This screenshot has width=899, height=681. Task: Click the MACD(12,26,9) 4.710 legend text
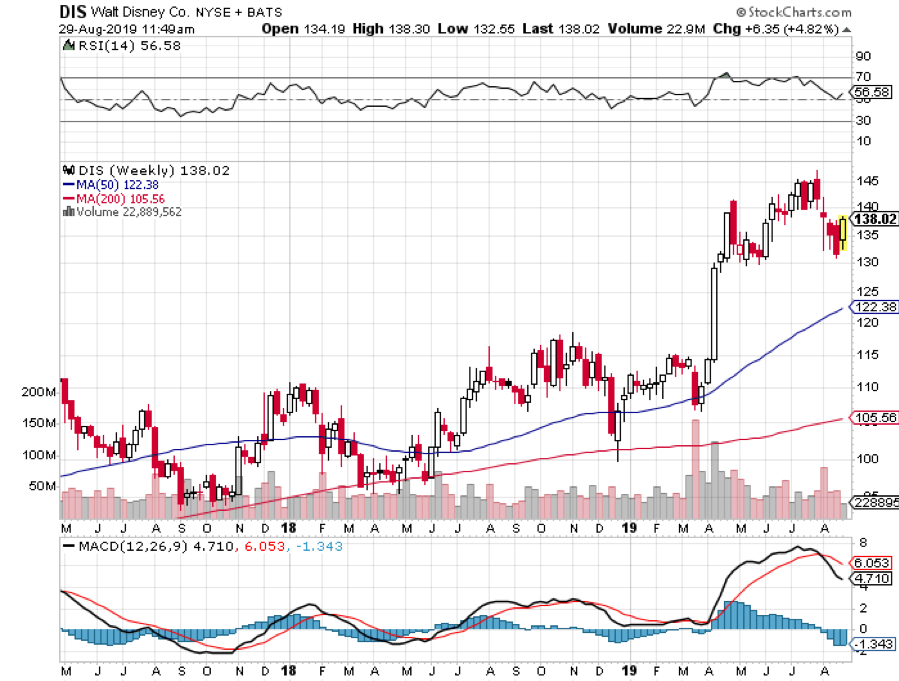[155, 546]
